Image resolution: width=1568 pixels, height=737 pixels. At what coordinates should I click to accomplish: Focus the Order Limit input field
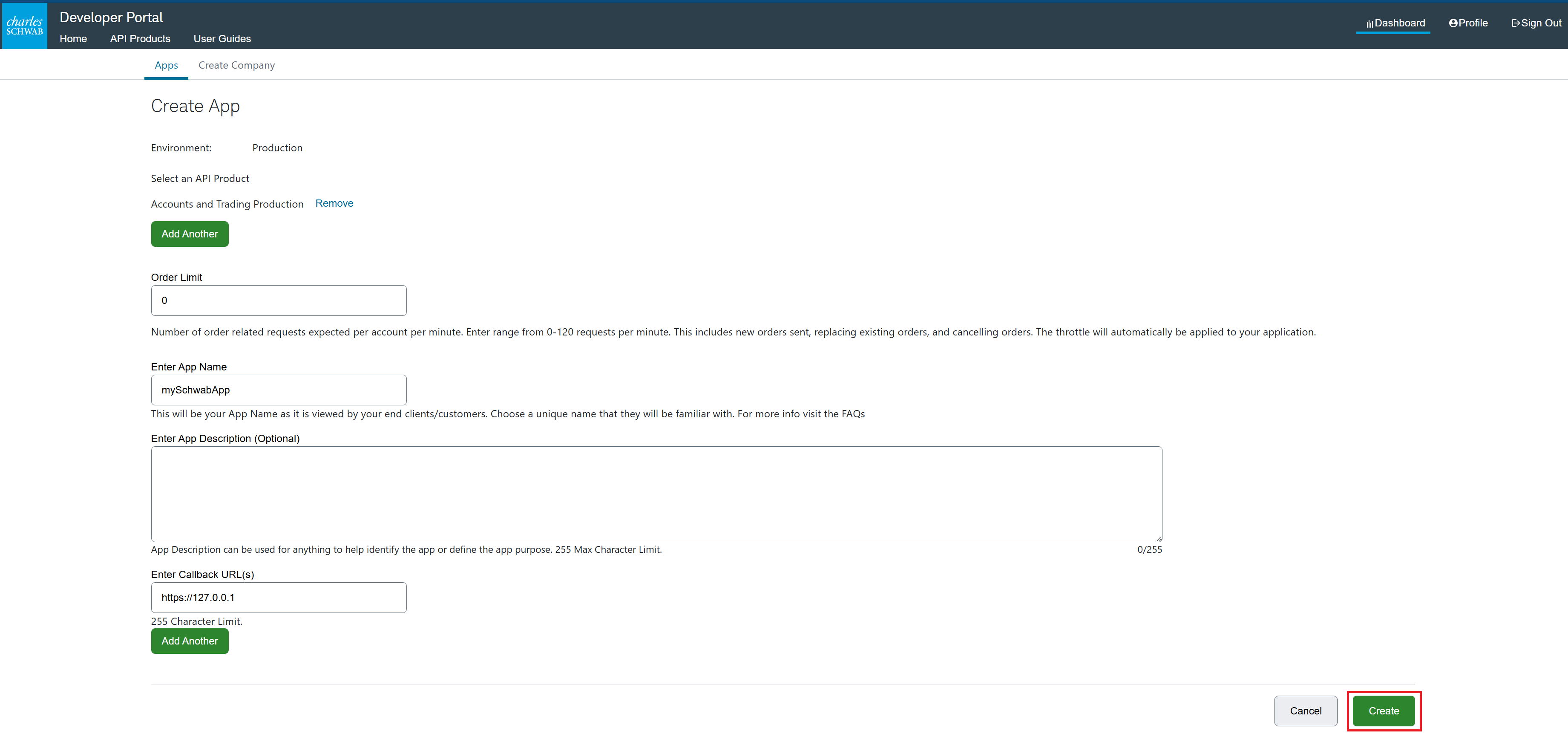point(279,300)
